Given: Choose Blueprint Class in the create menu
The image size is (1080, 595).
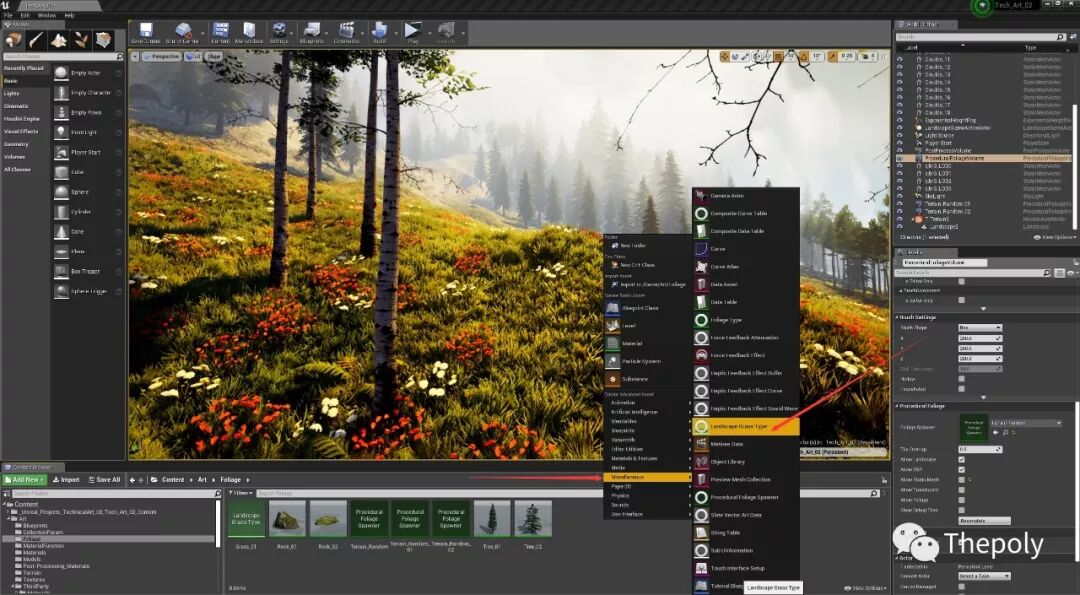Looking at the screenshot, I should 647,308.
